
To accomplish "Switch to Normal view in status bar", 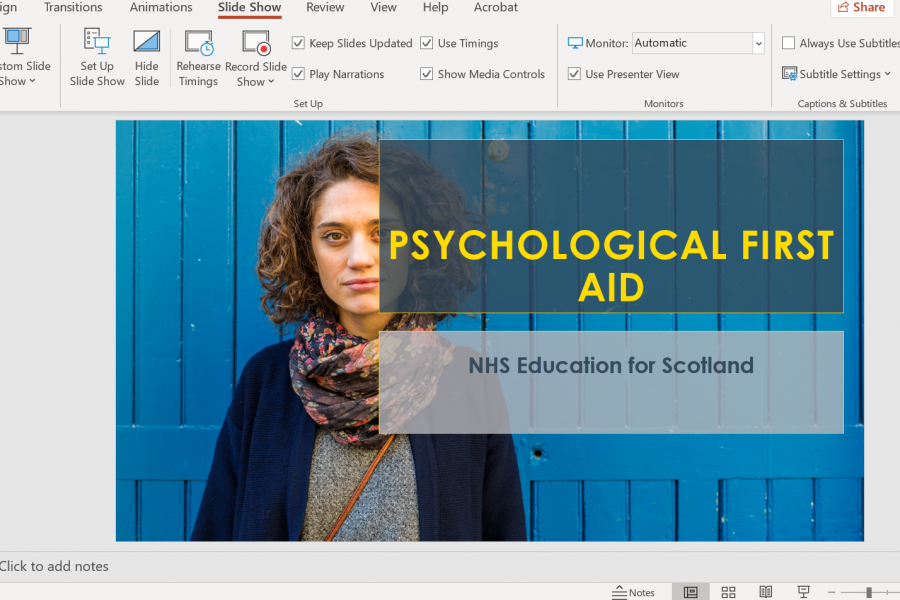I will [690, 592].
